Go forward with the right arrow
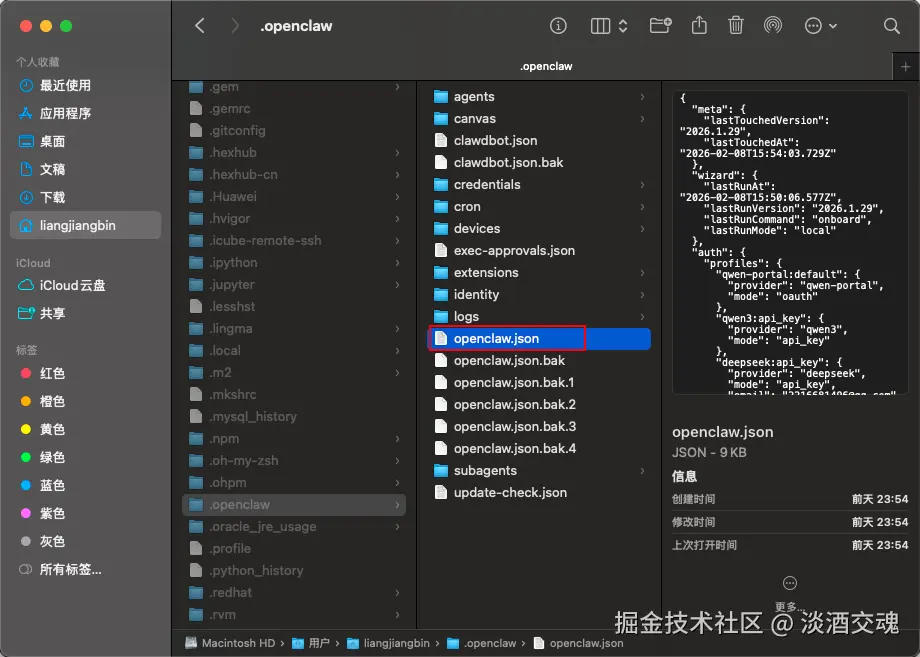Image resolution: width=920 pixels, height=657 pixels. (x=235, y=26)
